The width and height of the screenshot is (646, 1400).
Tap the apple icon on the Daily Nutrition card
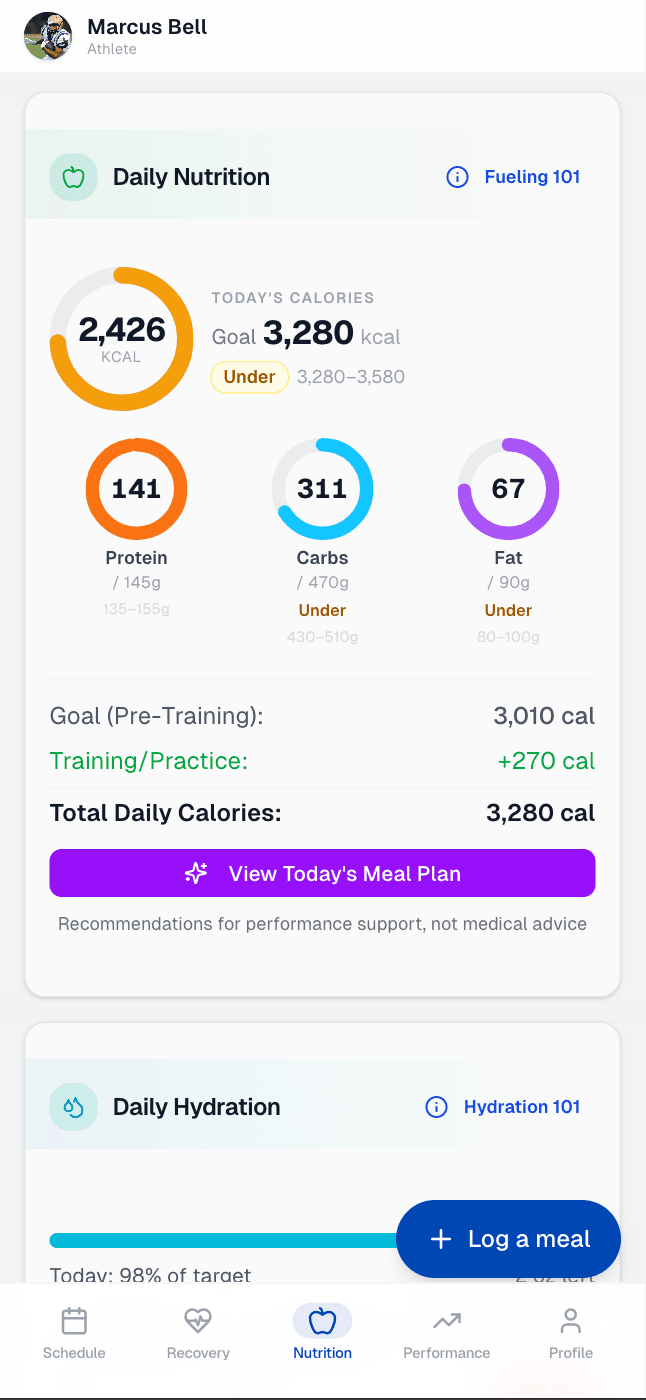[73, 177]
